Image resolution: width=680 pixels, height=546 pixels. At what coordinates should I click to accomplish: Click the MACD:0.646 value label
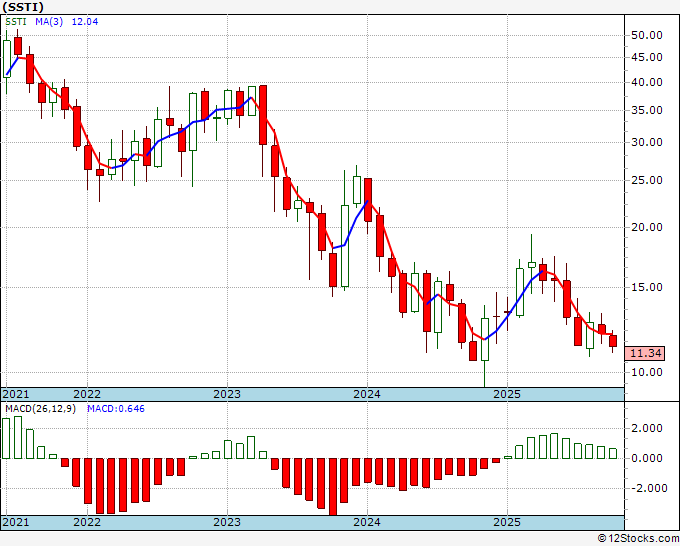[x=116, y=409]
